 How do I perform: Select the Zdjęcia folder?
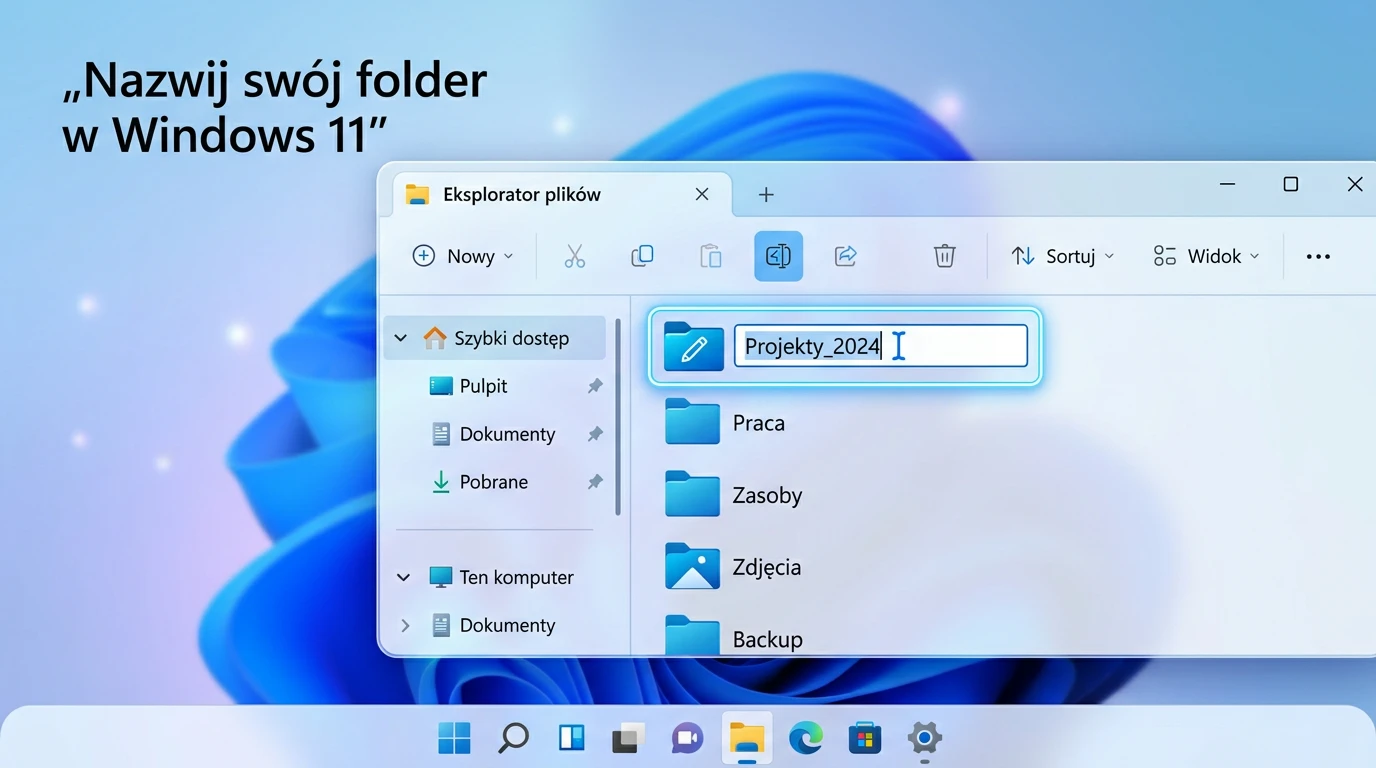pos(766,567)
